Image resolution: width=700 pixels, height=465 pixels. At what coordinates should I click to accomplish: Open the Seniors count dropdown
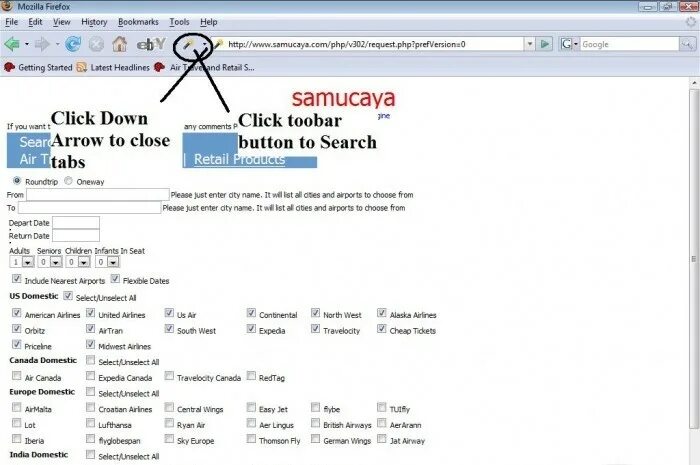(56, 262)
